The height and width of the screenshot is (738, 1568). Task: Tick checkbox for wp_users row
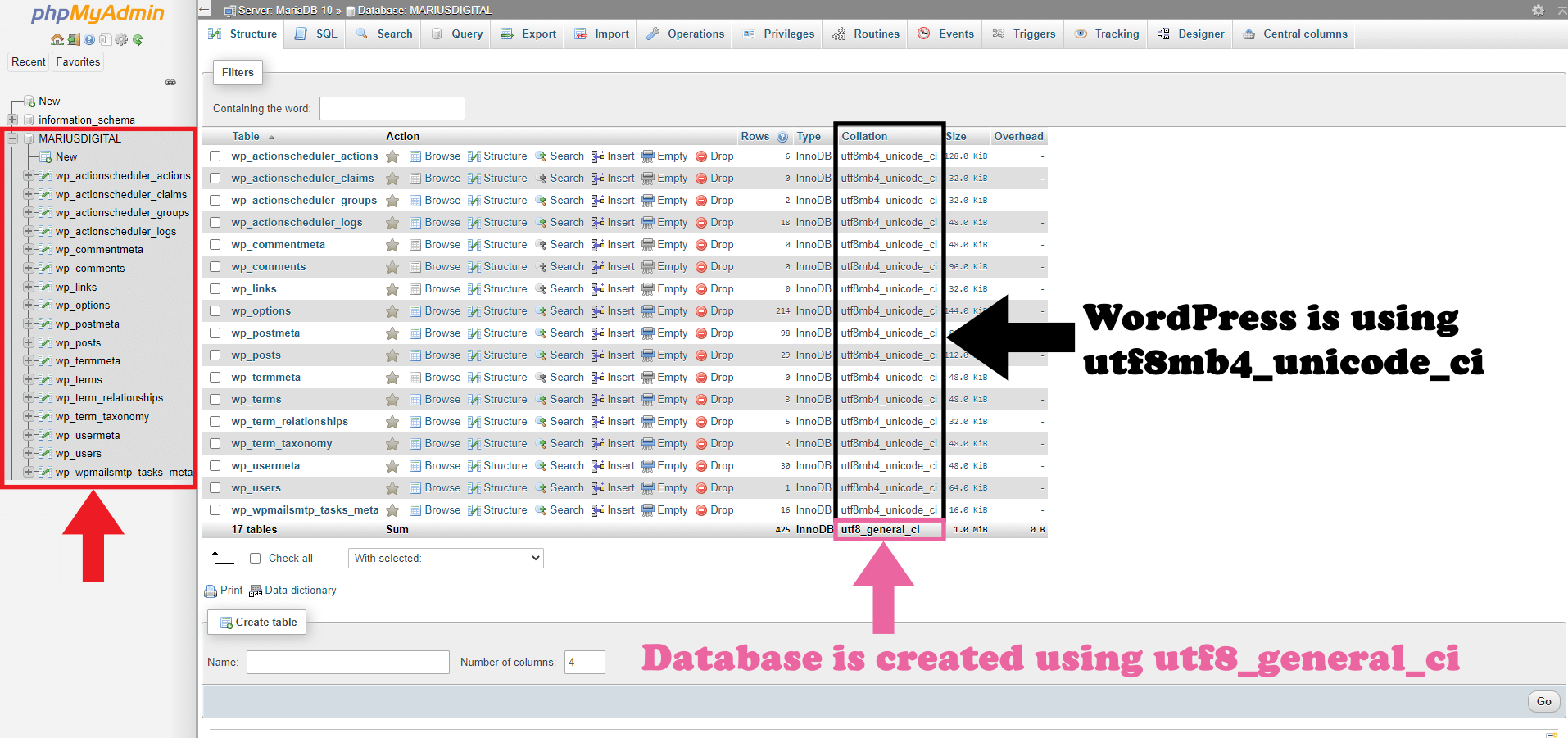point(215,488)
